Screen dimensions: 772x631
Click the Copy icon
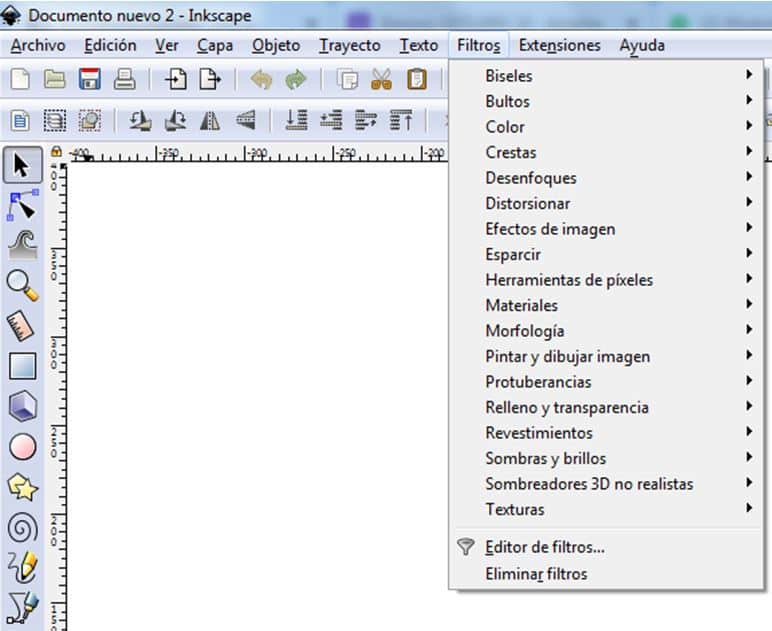click(x=347, y=79)
